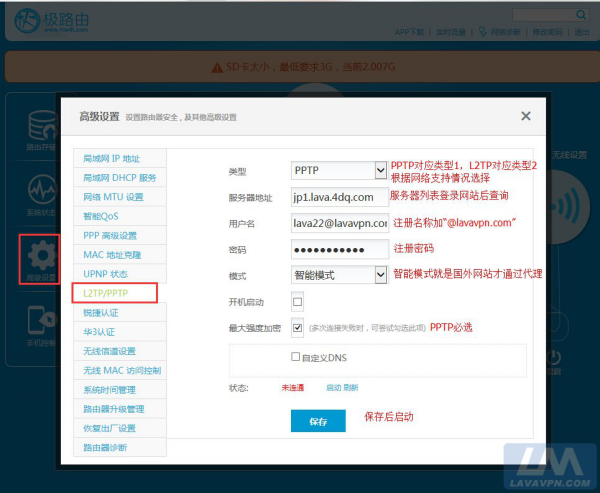Open PPP 高级设置 menu item

tap(120, 235)
